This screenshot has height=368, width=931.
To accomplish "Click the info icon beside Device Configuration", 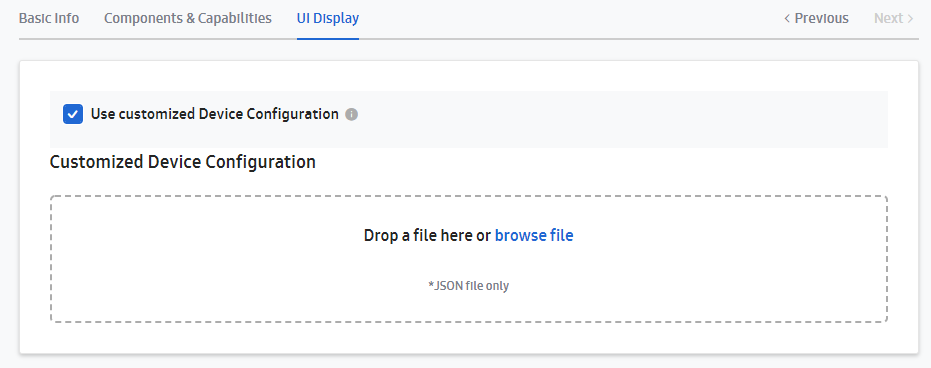I will click(352, 114).
